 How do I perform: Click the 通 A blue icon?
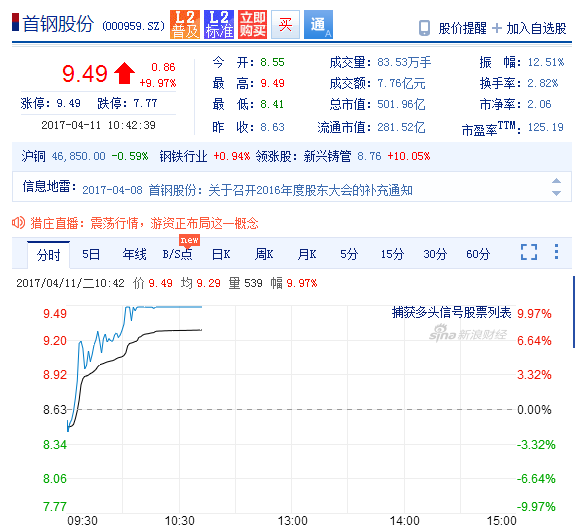pyautogui.click(x=319, y=25)
